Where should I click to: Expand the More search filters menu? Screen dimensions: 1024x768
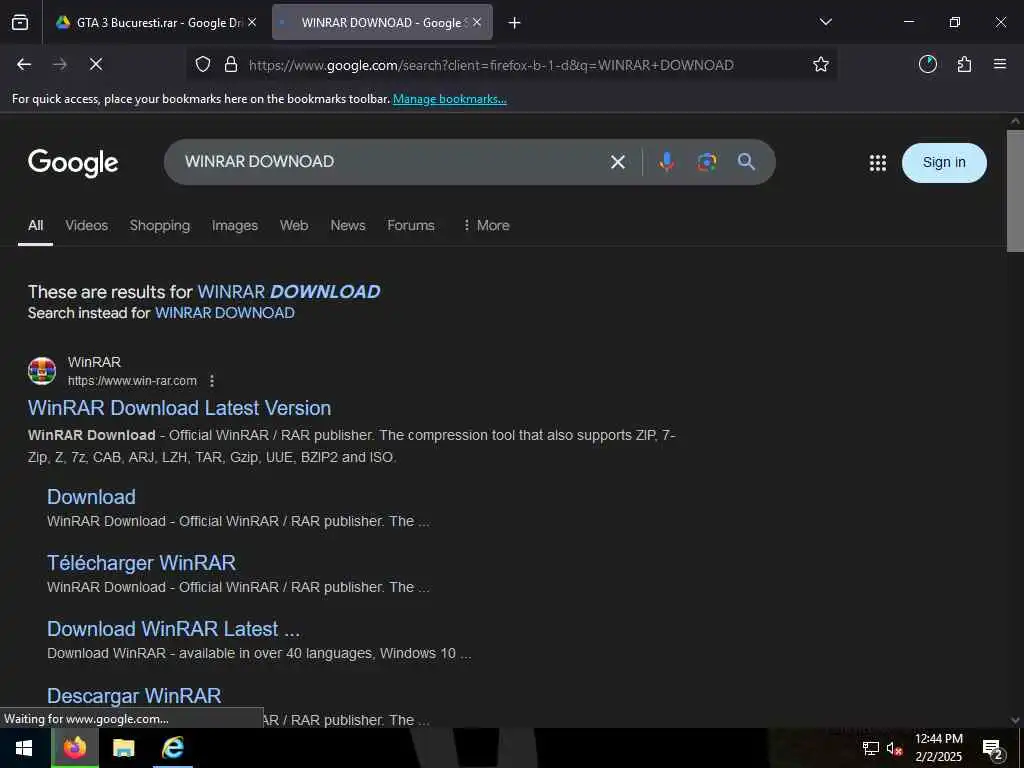(x=486, y=225)
